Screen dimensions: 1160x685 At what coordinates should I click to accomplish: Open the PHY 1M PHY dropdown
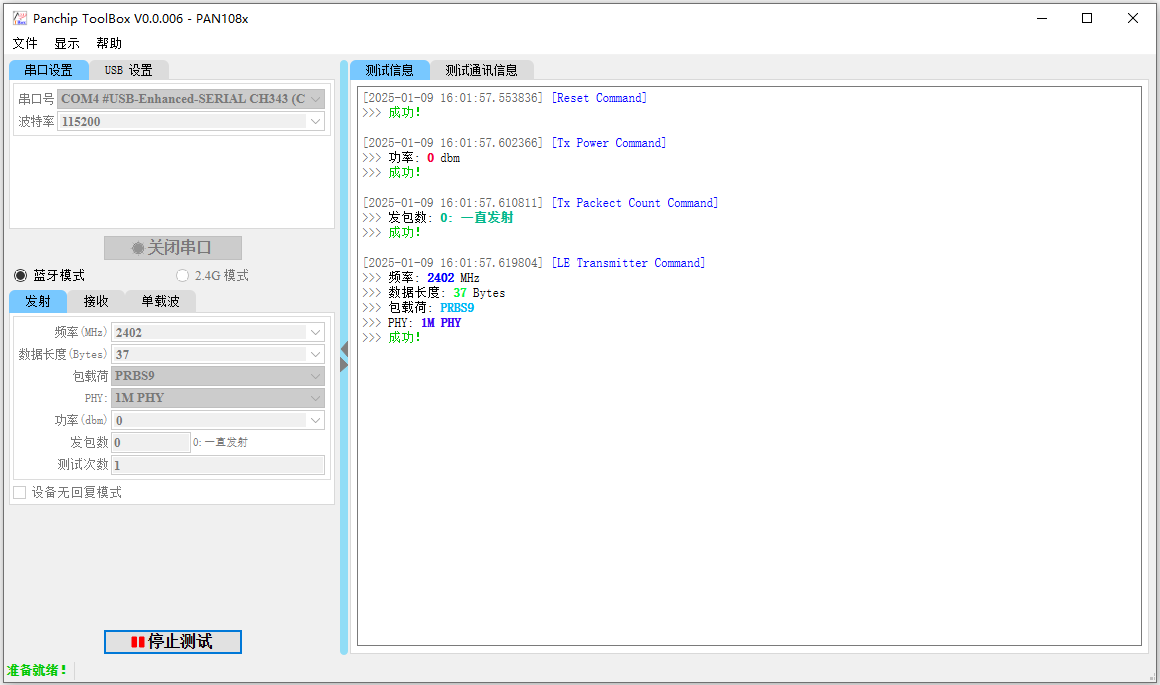(x=218, y=398)
